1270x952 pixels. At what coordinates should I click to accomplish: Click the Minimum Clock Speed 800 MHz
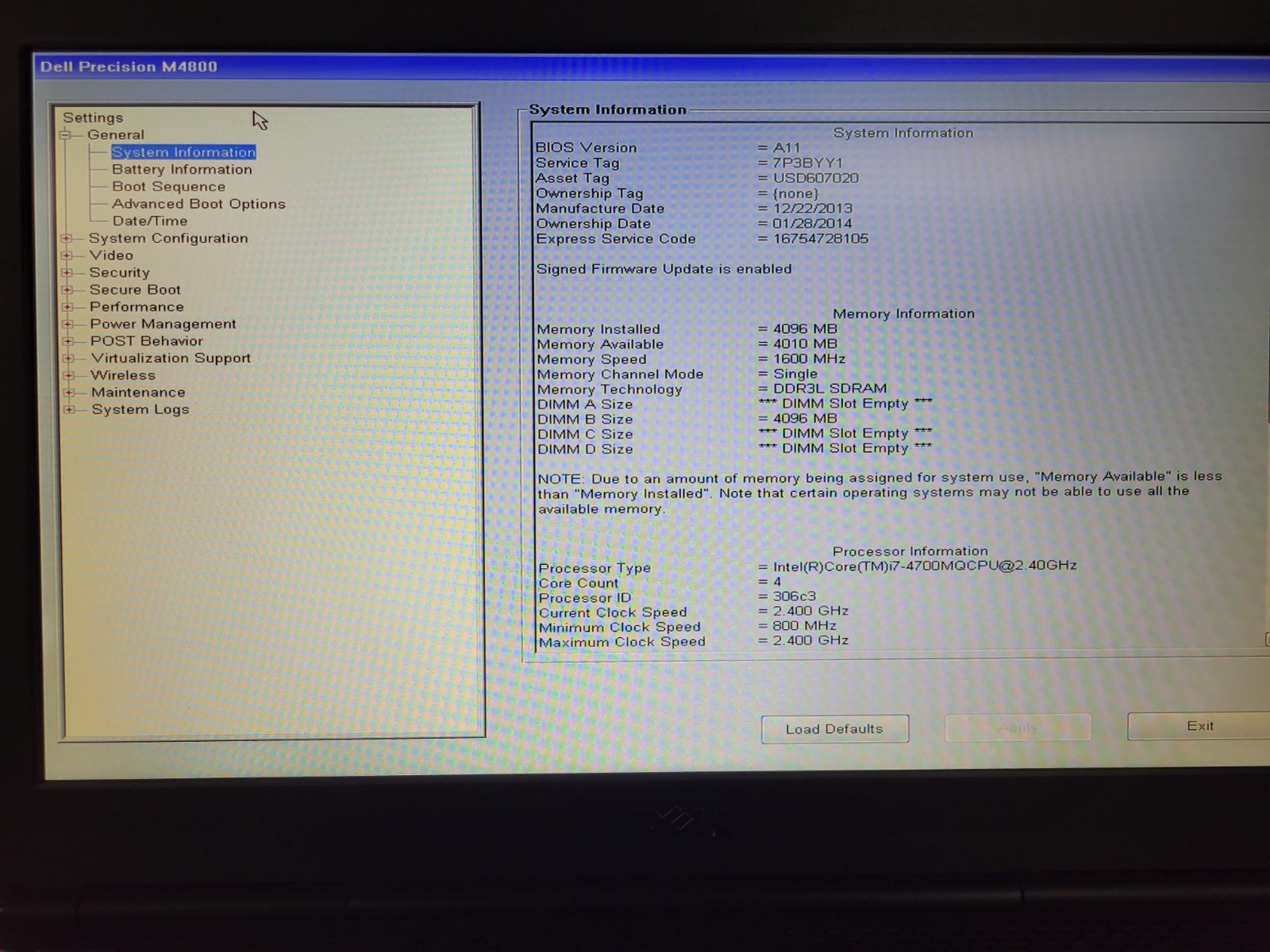coord(804,626)
